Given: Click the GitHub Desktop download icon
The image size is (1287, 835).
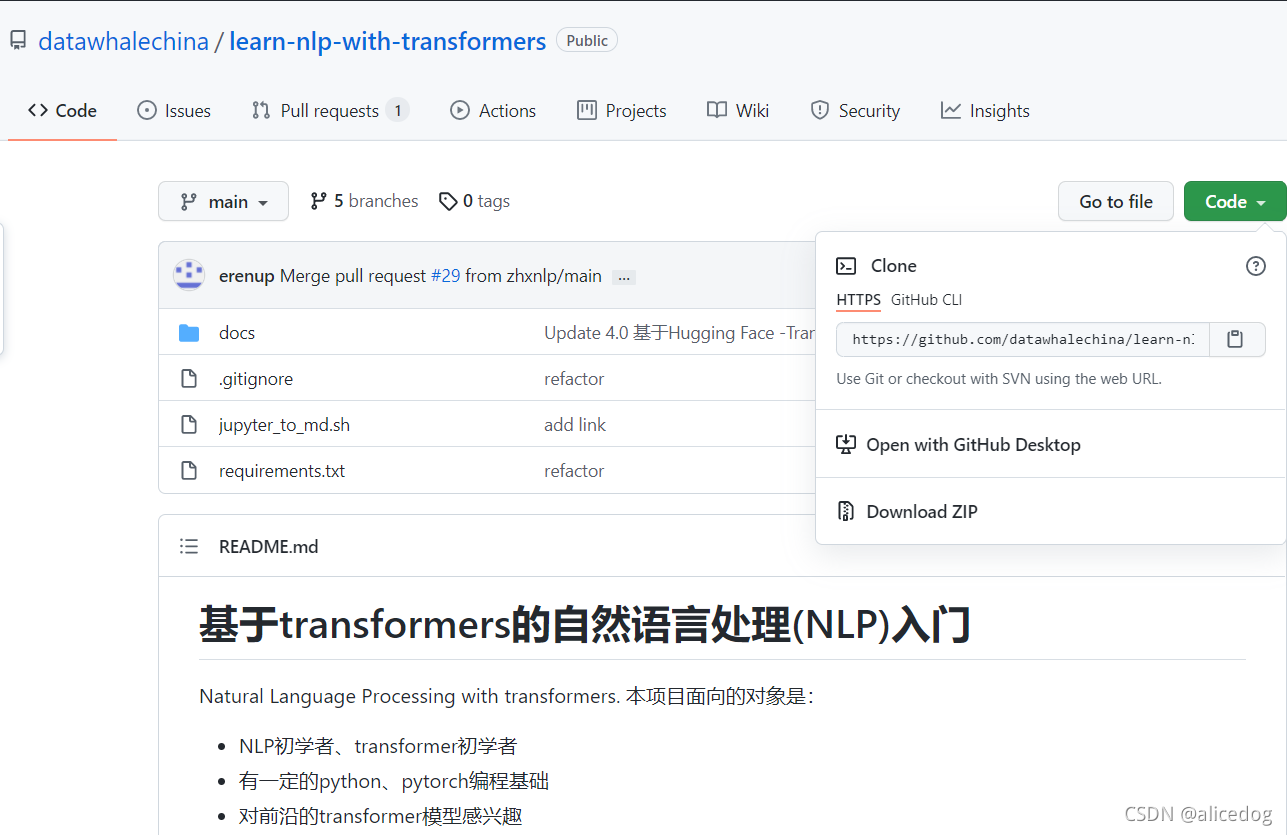Looking at the screenshot, I should [846, 445].
